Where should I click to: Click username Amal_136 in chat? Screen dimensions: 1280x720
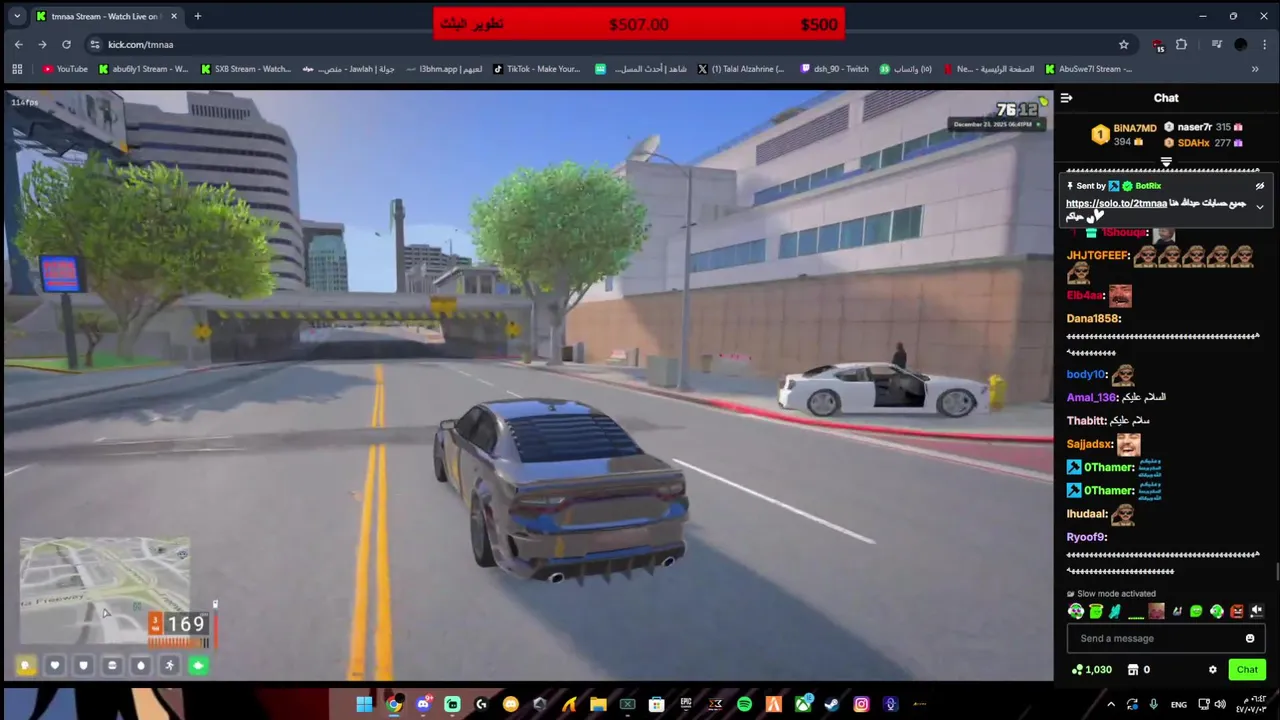point(1091,397)
